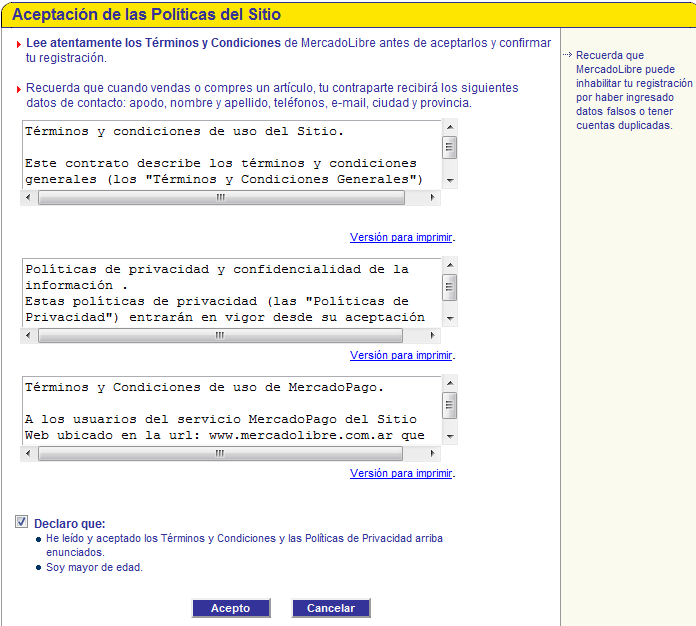Open 'Versión para imprimir' link under Términos del Sitio
The width and height of the screenshot is (696, 626).
(x=401, y=237)
